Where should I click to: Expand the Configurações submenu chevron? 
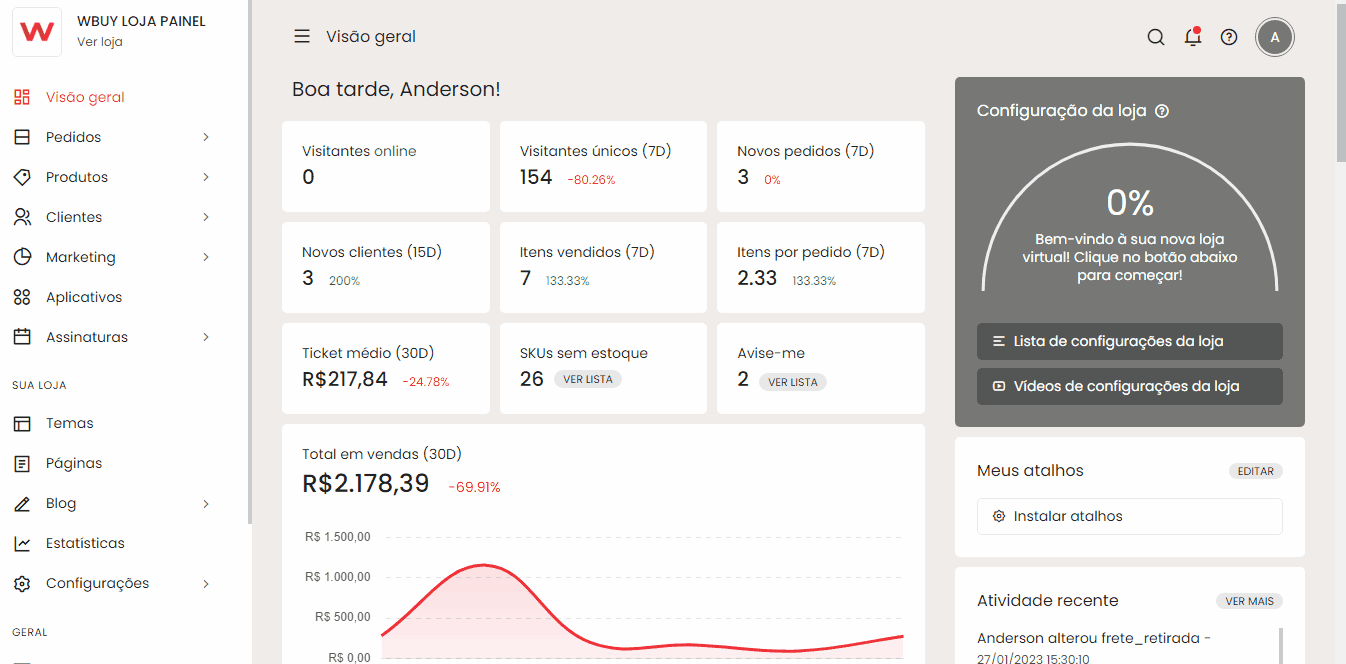click(206, 583)
